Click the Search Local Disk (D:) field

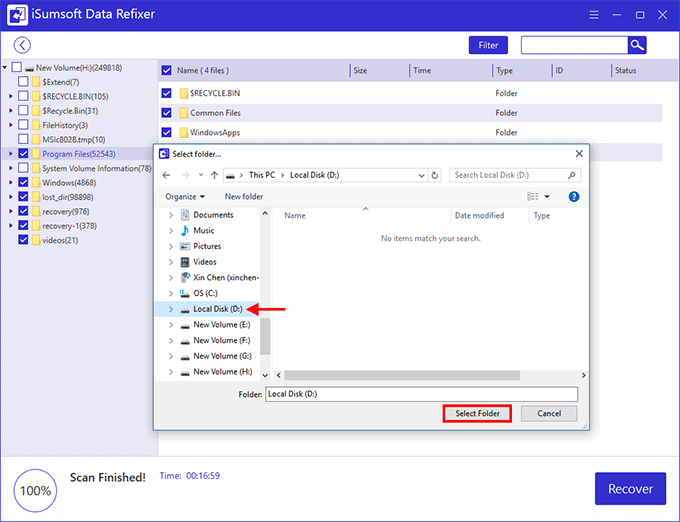515,175
